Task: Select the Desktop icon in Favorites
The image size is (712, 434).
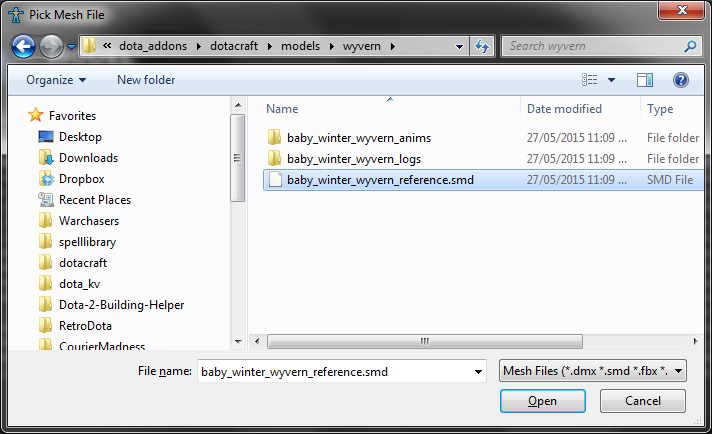Action: pos(46,137)
